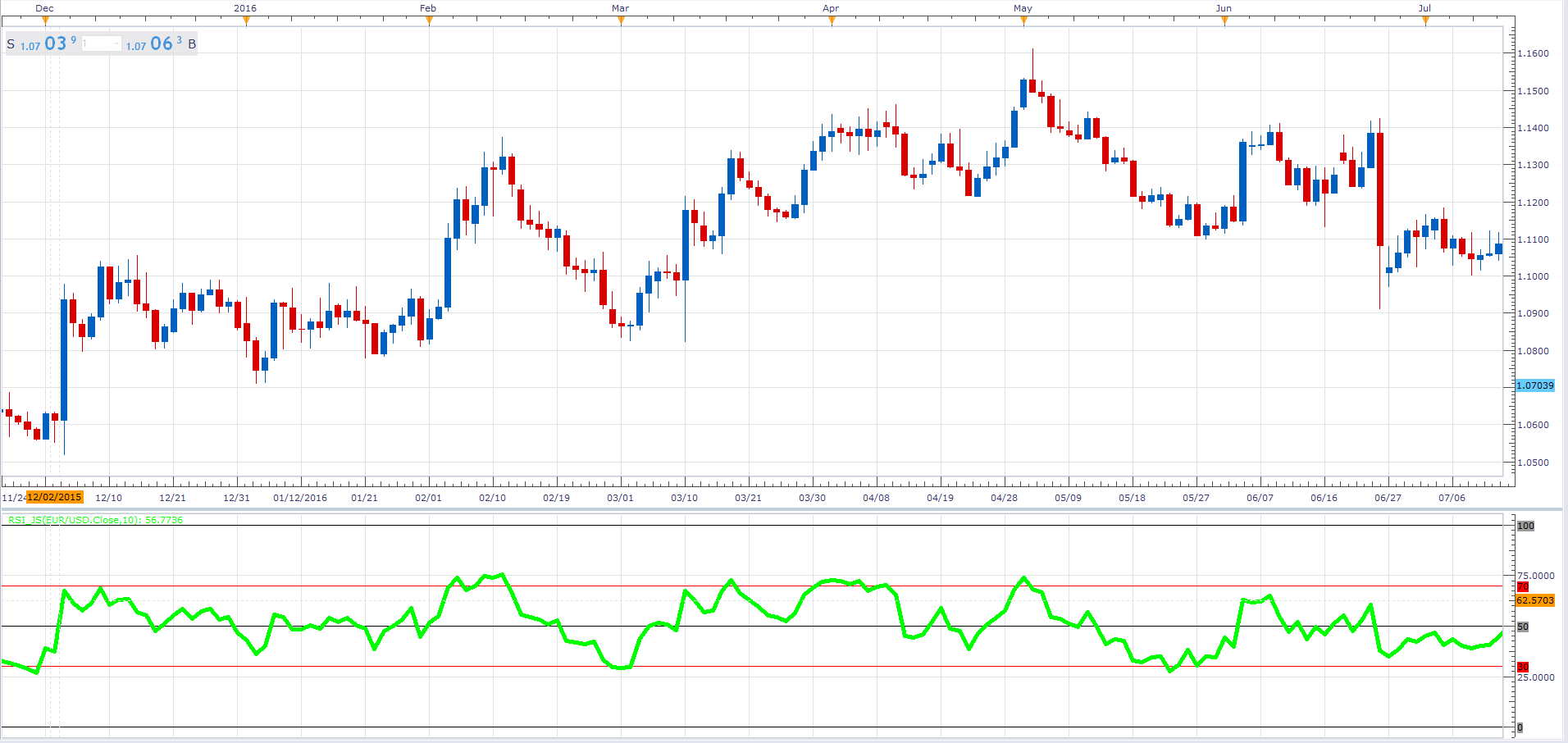Select the Jul orange timeline marker
Screen dimensions: 1568x743
(x=1425, y=21)
